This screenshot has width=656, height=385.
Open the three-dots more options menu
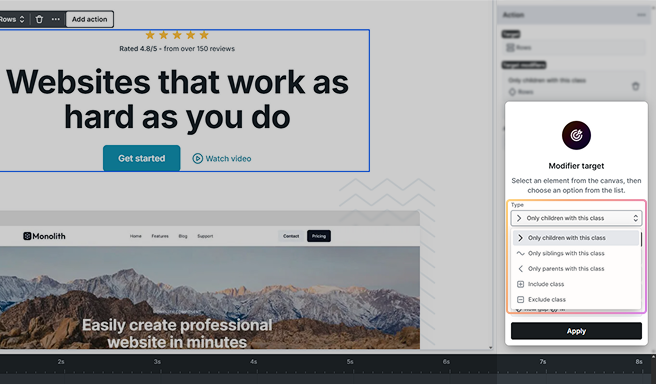pyautogui.click(x=56, y=19)
